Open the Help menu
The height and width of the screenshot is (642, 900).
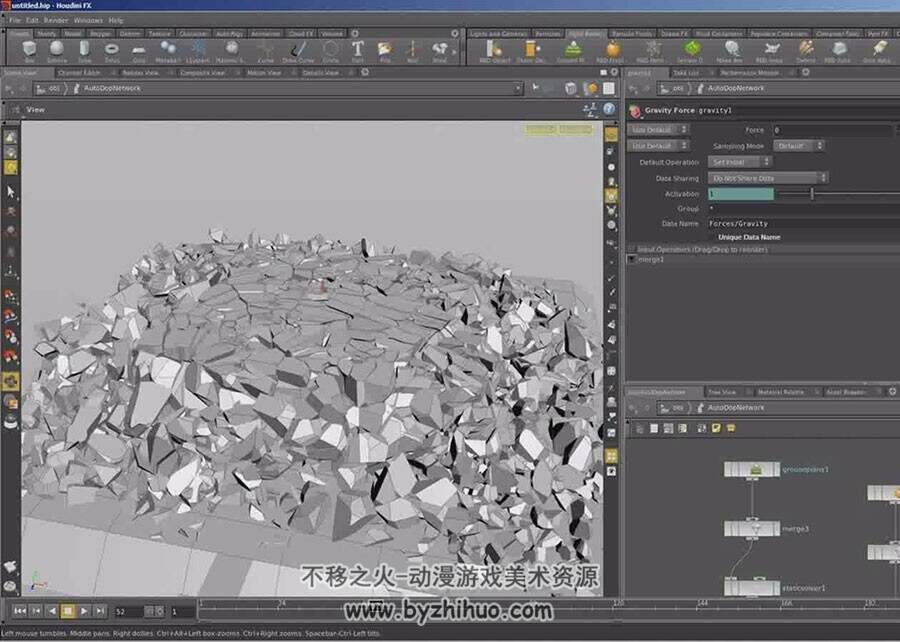(x=116, y=20)
